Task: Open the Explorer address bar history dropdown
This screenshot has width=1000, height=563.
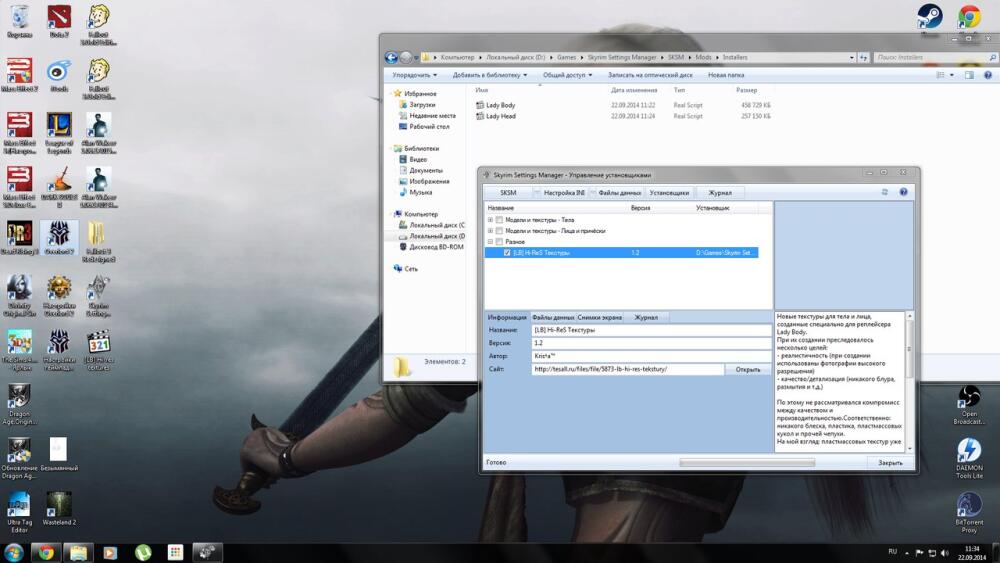Action: (x=851, y=57)
